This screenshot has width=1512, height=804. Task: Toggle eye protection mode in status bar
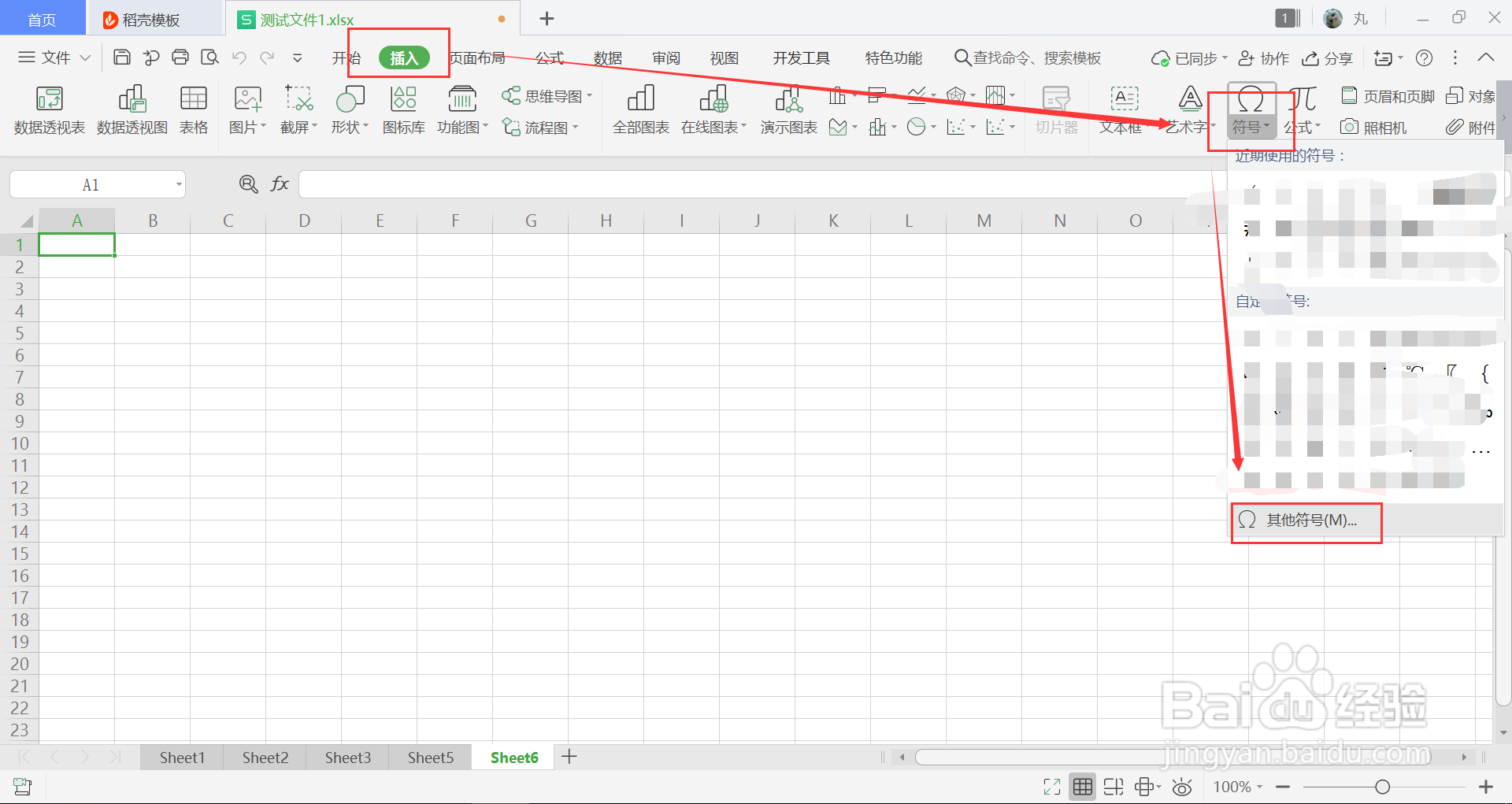pyautogui.click(x=1182, y=786)
